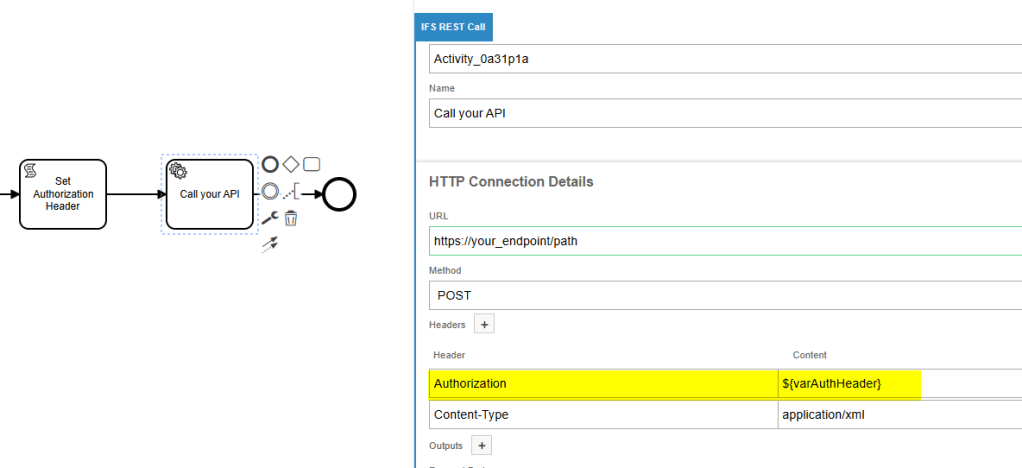
Task: Click the URL field with https://your_endpoint/path
Action: click(720, 241)
